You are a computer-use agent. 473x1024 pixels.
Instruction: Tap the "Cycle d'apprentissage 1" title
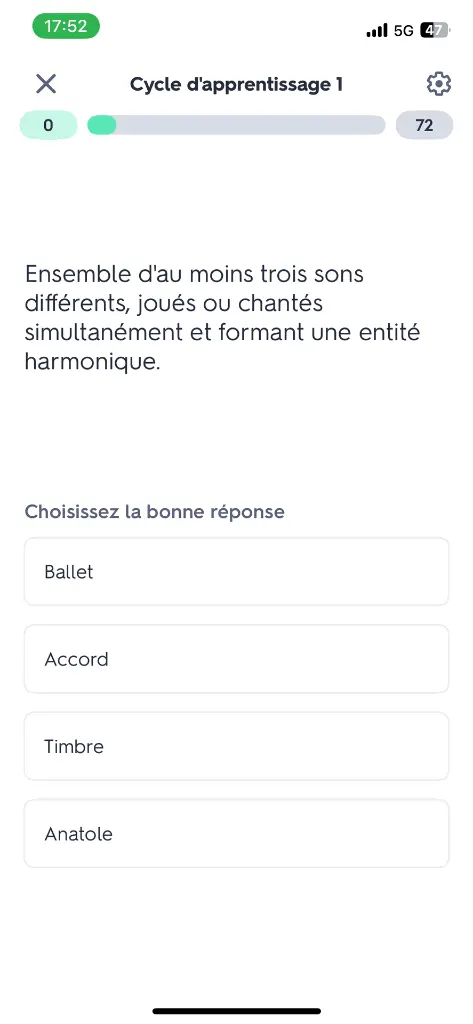[x=236, y=84]
